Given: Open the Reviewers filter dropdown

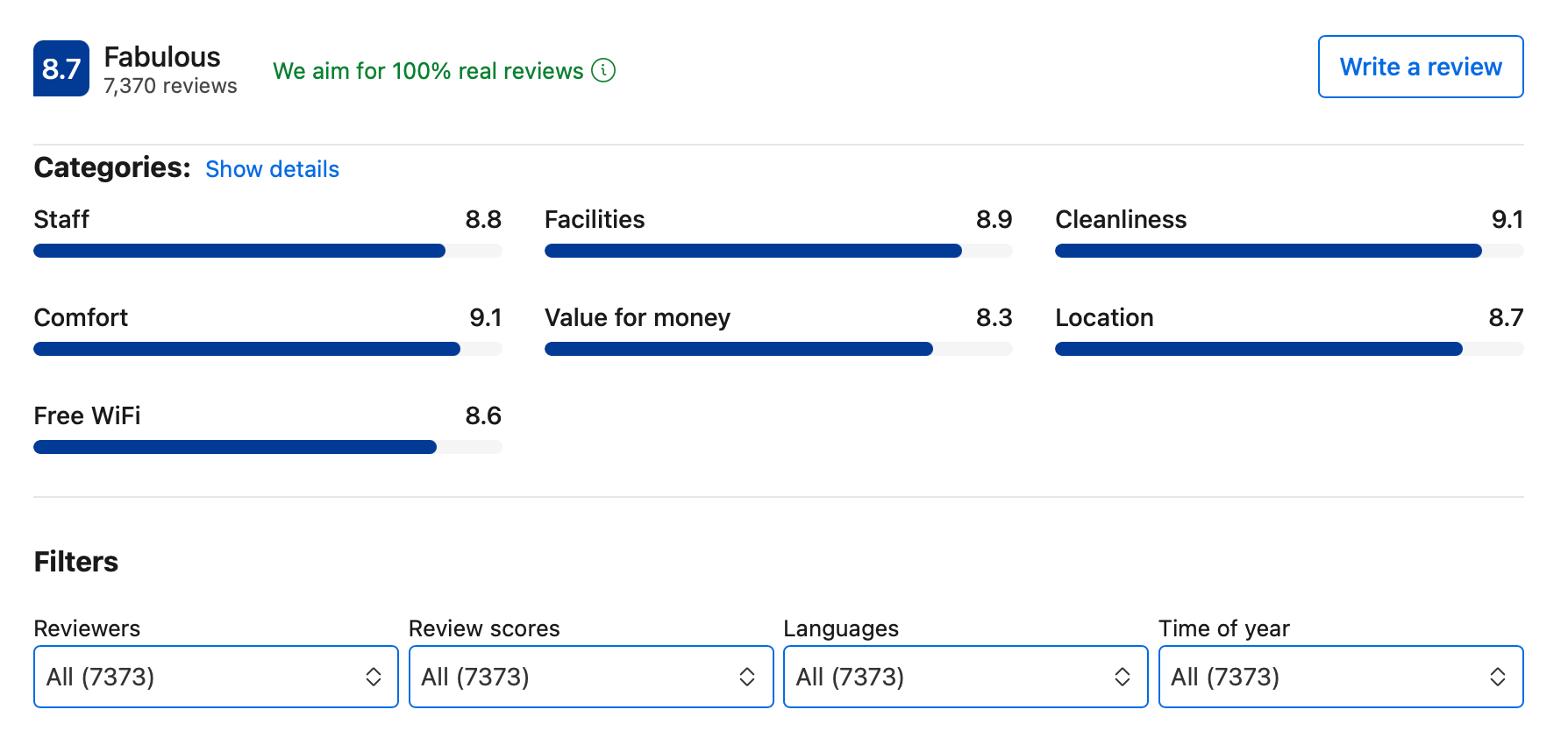Looking at the screenshot, I should (216, 677).
